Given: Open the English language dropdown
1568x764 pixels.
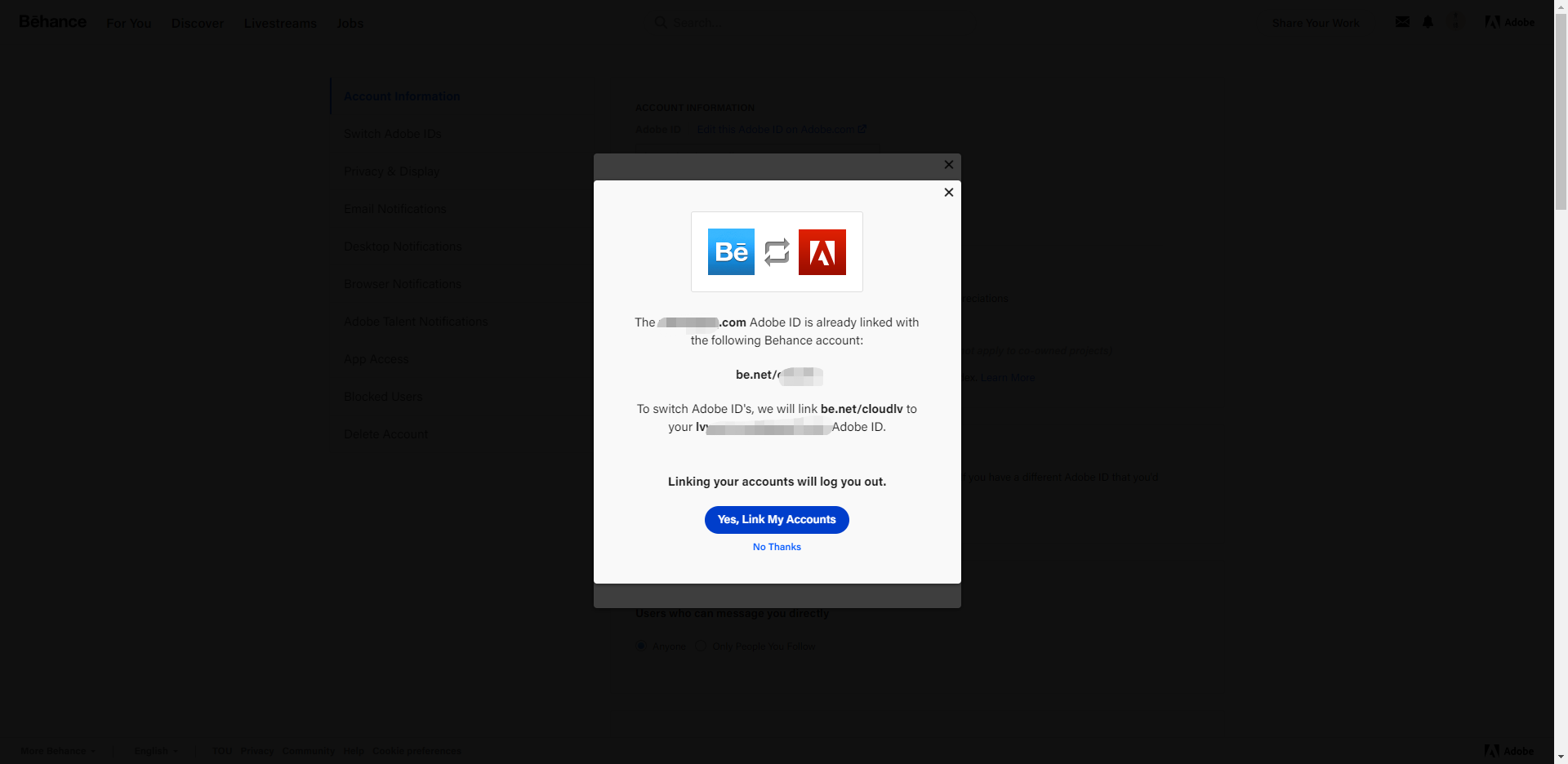Looking at the screenshot, I should 156,751.
